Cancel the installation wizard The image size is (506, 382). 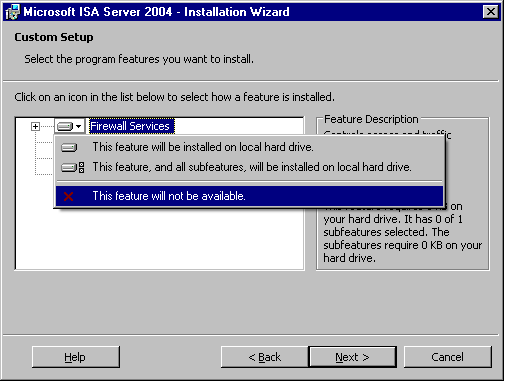click(x=447, y=357)
